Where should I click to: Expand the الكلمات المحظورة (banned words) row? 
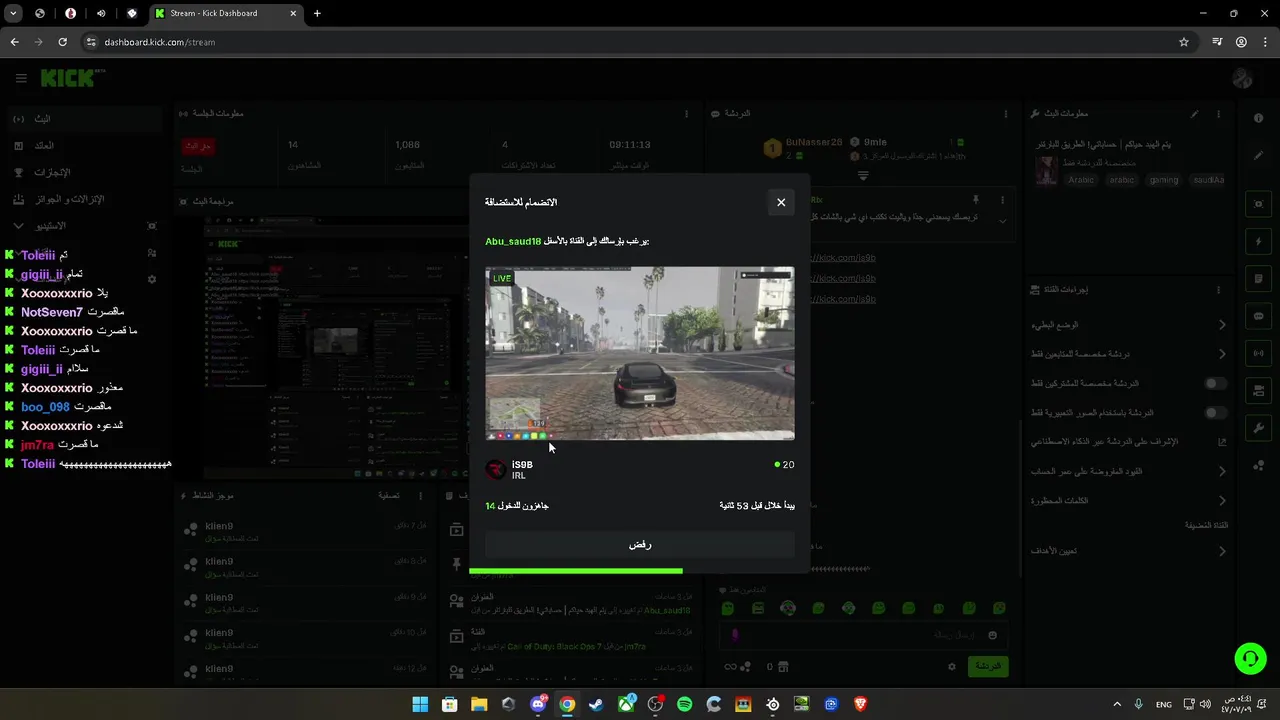coord(1129,500)
